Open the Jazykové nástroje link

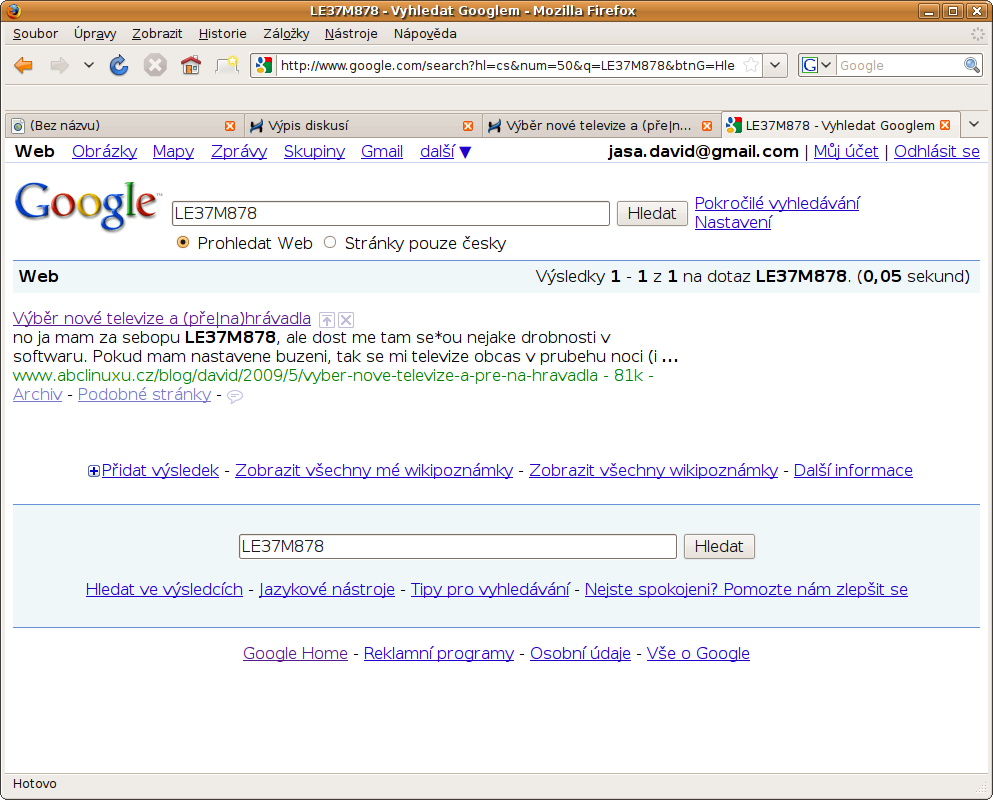click(x=327, y=589)
